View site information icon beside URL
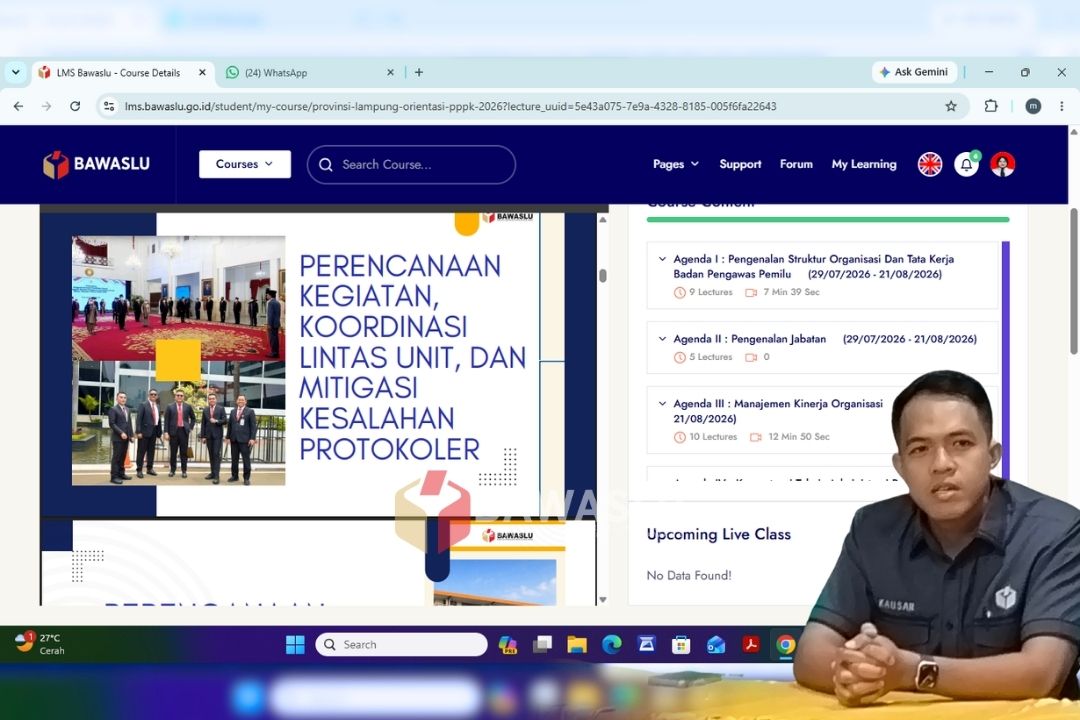The height and width of the screenshot is (720, 1080). (x=109, y=106)
